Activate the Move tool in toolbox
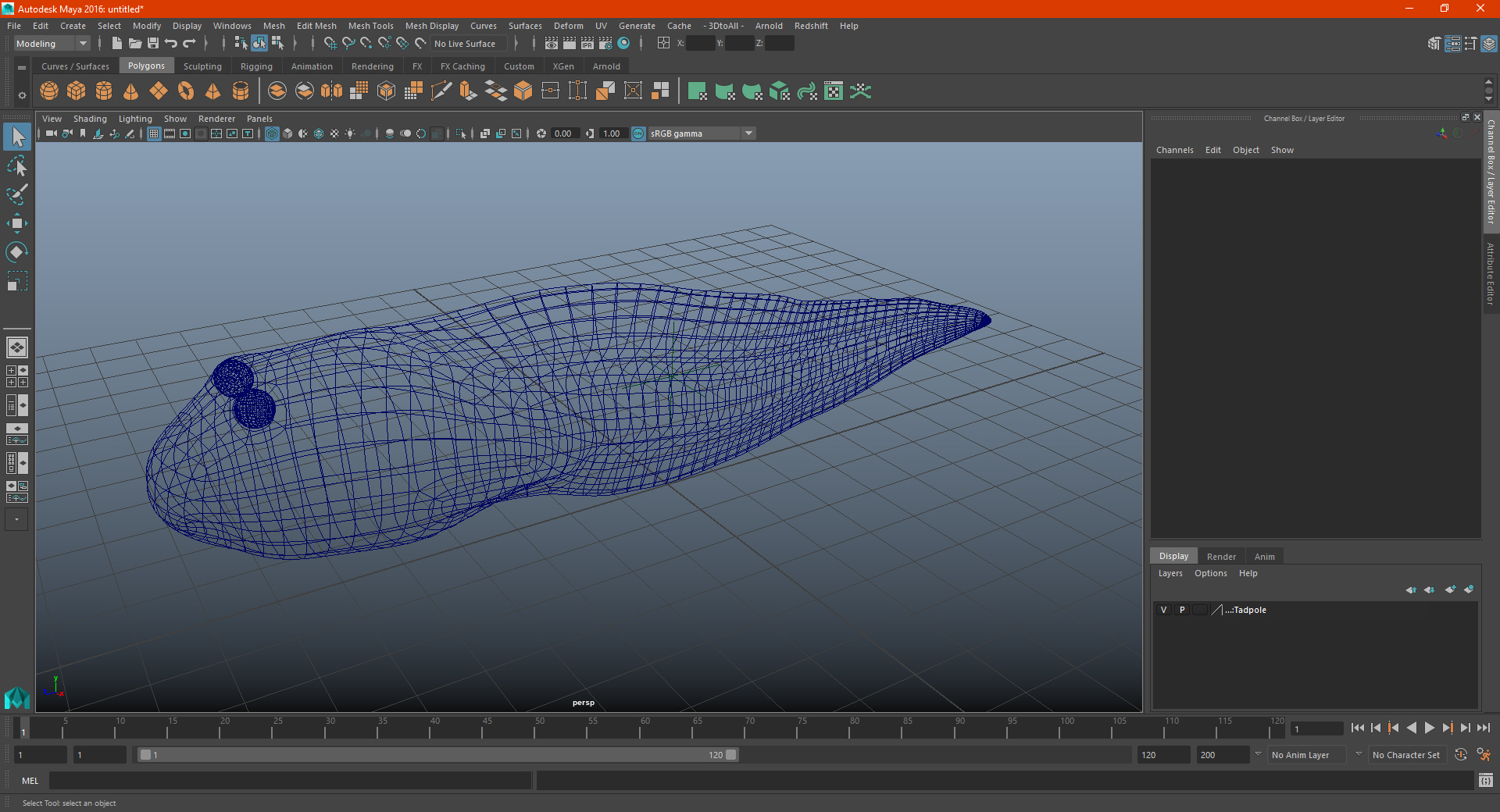Viewport: 1500px width, 812px height. 17,223
